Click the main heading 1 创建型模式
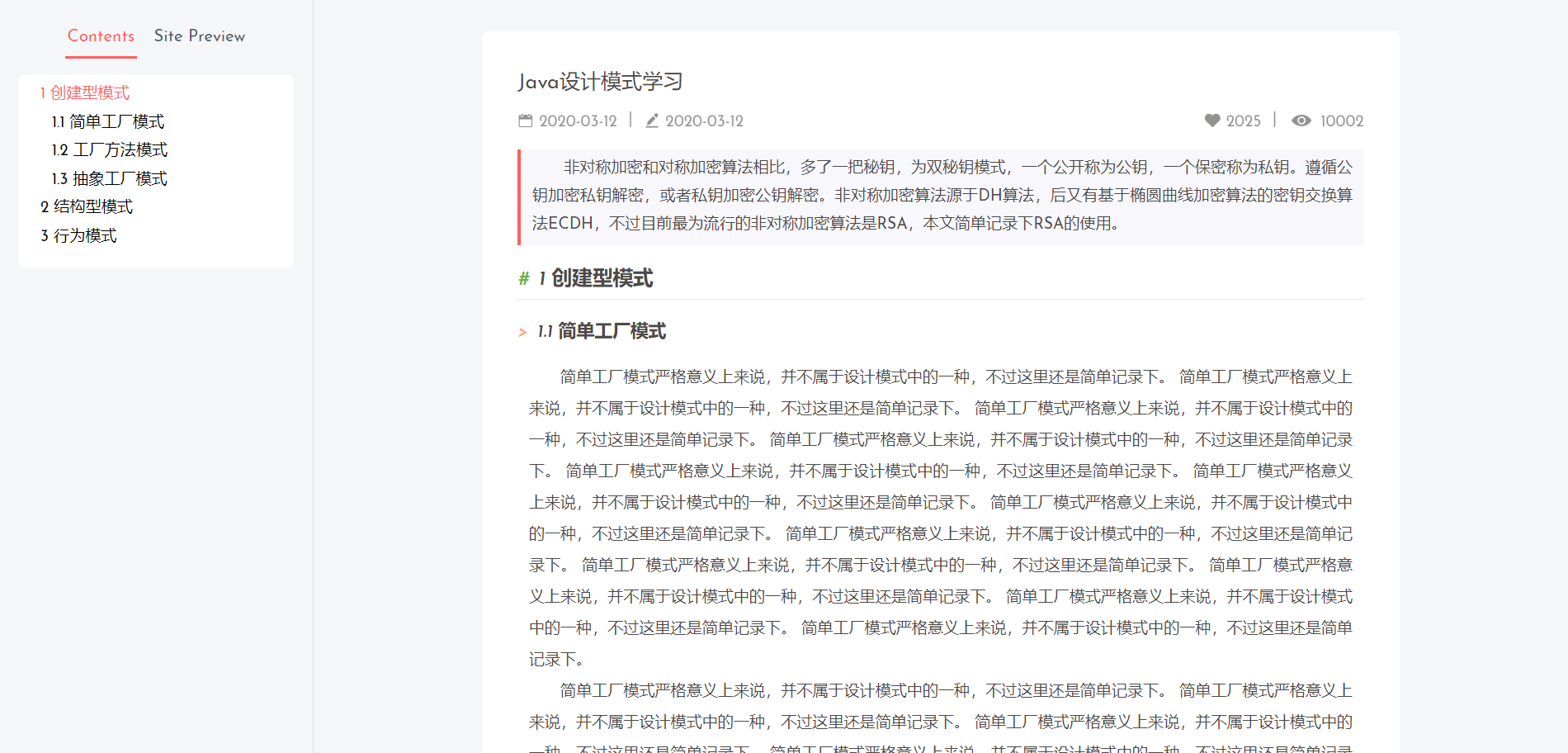 click(x=596, y=278)
